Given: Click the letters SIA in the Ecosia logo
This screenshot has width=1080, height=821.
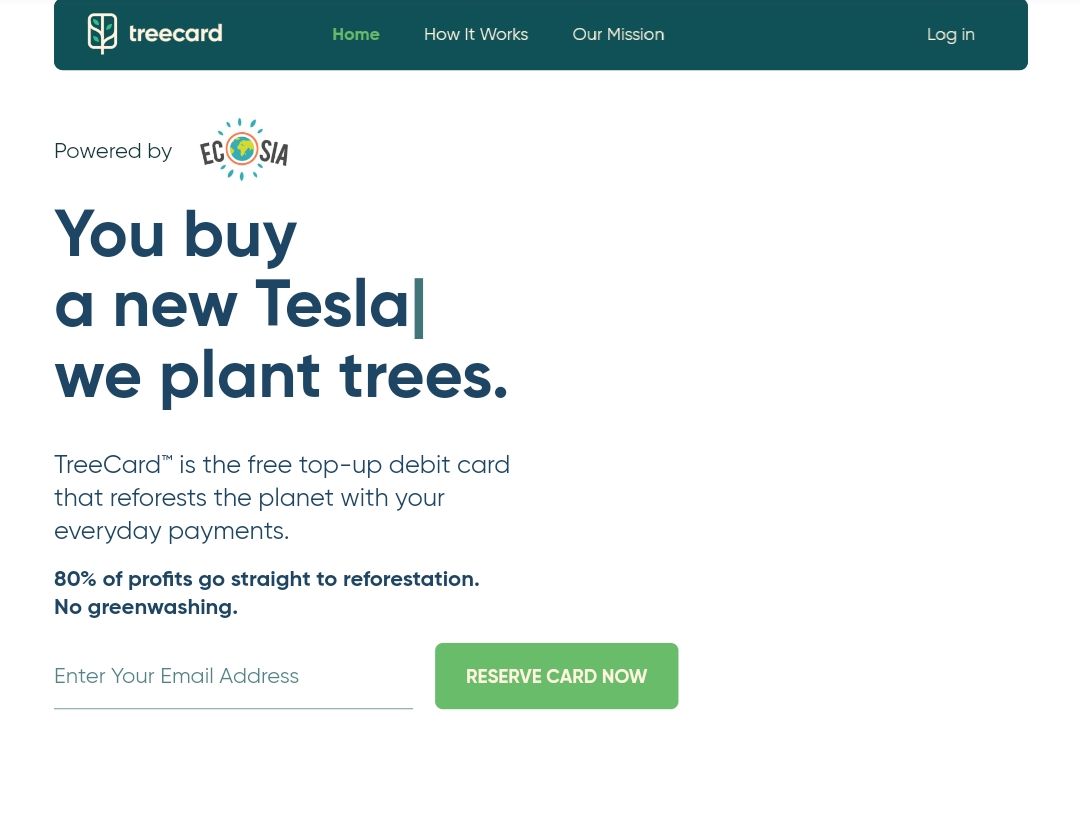Looking at the screenshot, I should coord(273,152).
